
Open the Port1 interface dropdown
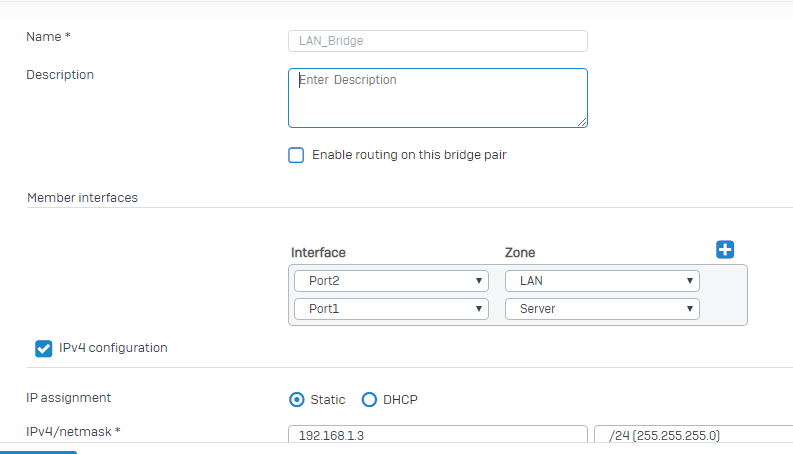pyautogui.click(x=390, y=309)
